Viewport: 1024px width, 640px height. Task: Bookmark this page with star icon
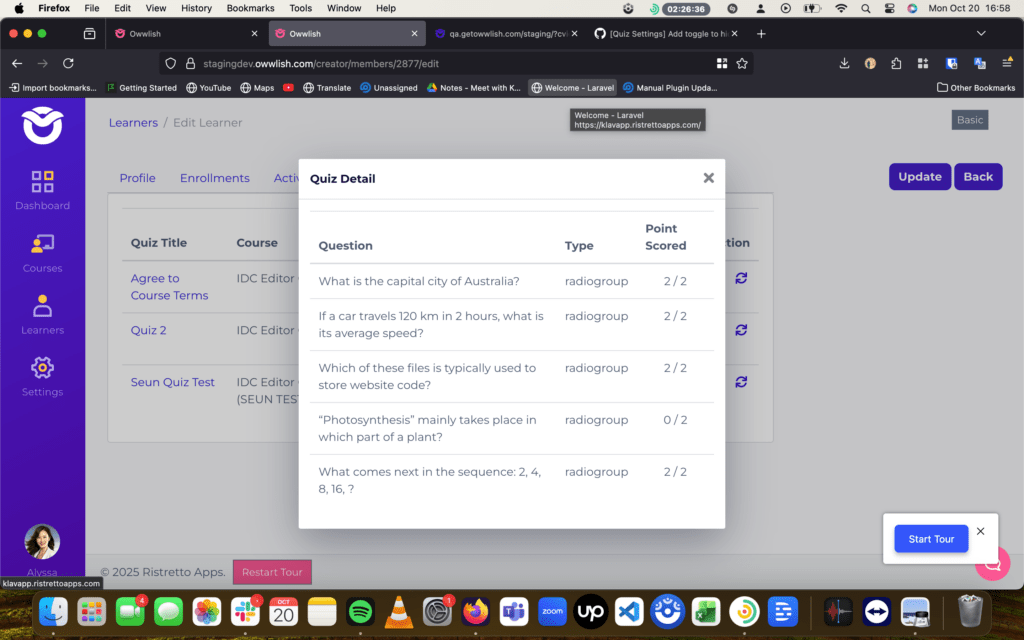pyautogui.click(x=742, y=63)
